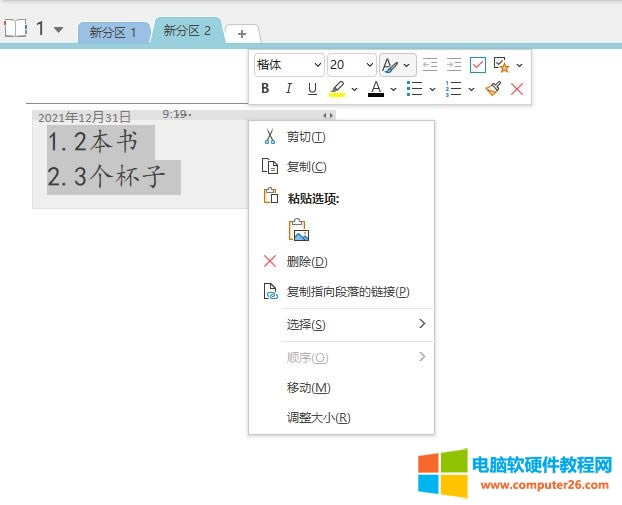622x505 pixels.
Task: Open the notebook list icon
Action: point(15,28)
